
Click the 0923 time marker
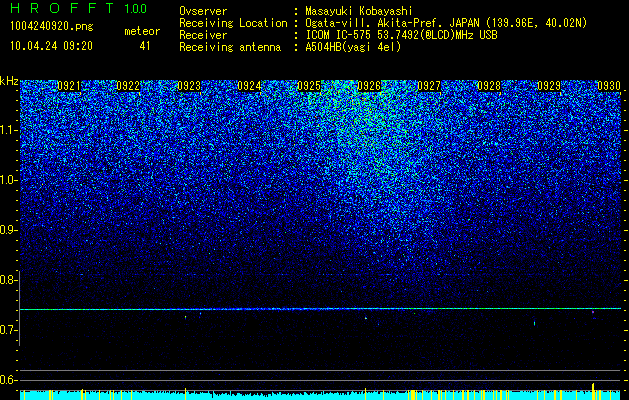[189, 86]
